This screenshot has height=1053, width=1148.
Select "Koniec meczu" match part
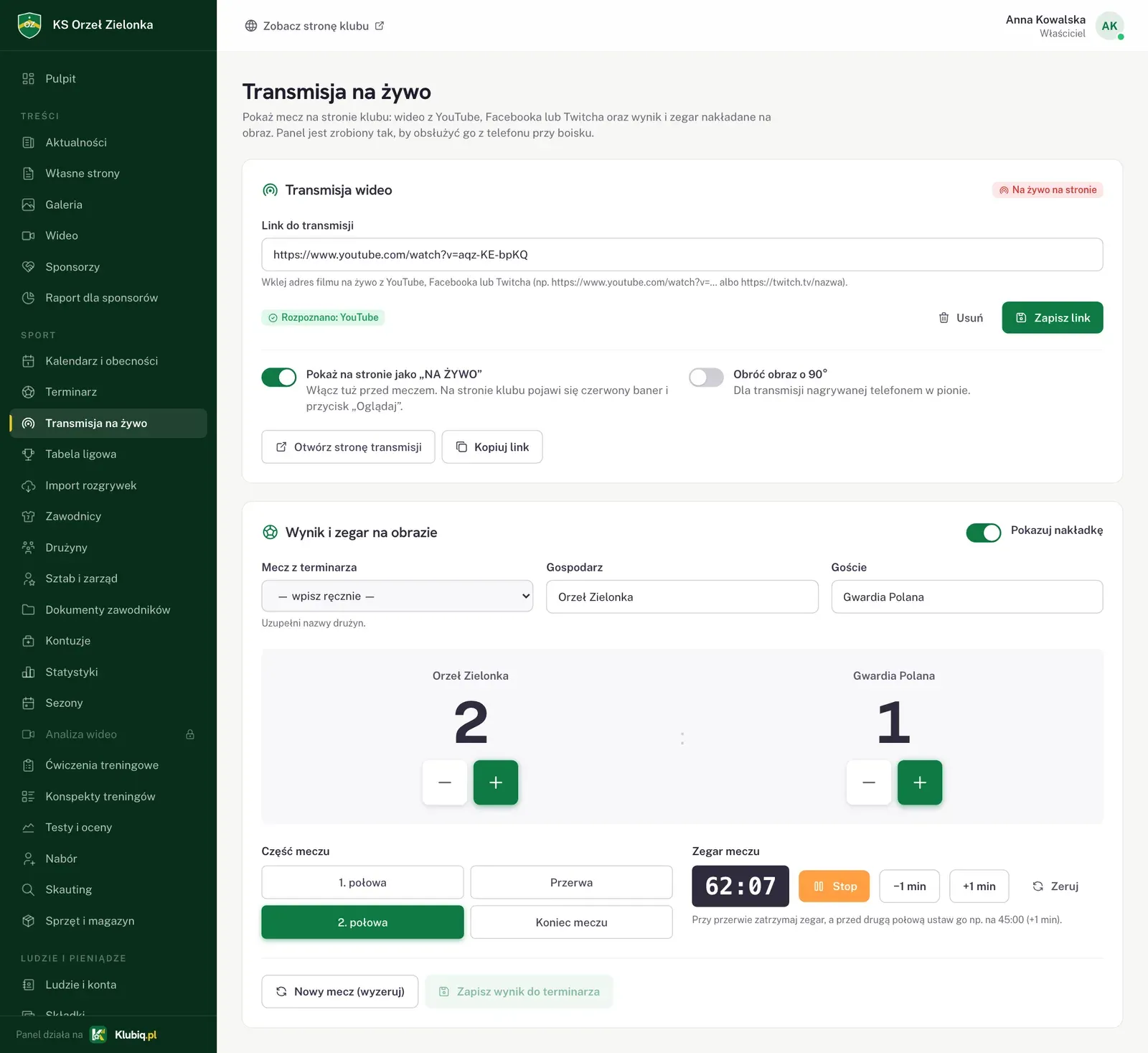point(572,922)
